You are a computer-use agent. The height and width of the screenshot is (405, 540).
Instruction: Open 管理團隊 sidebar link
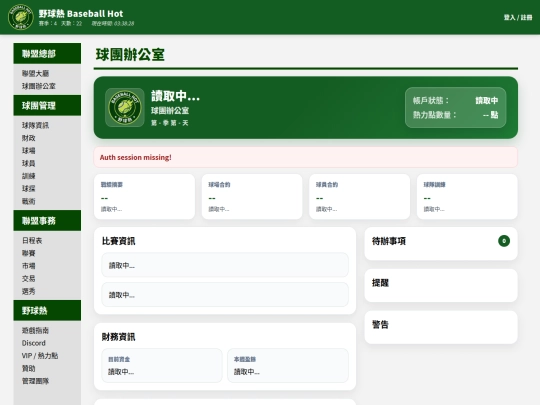click(35, 381)
